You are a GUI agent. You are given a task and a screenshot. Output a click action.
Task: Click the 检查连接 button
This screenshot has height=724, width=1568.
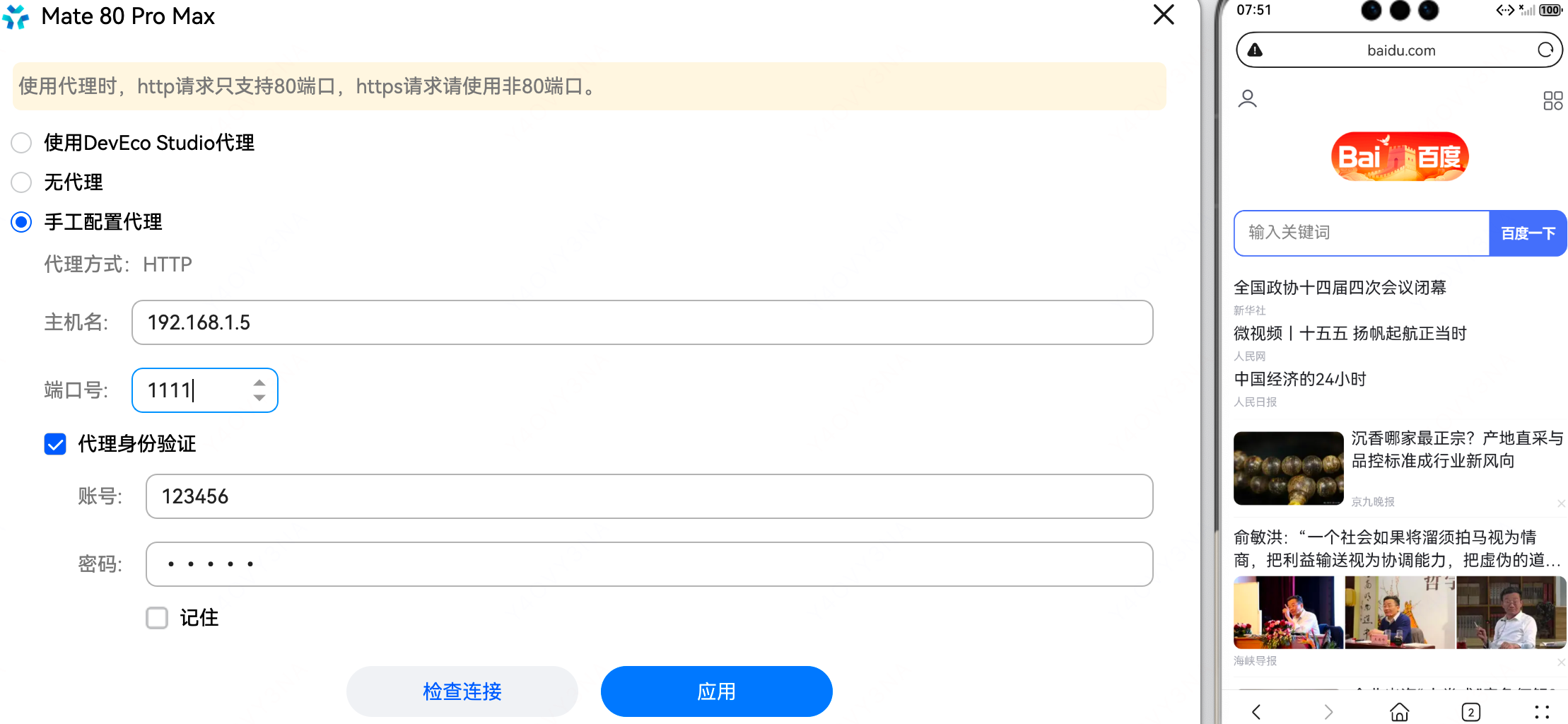click(x=462, y=691)
